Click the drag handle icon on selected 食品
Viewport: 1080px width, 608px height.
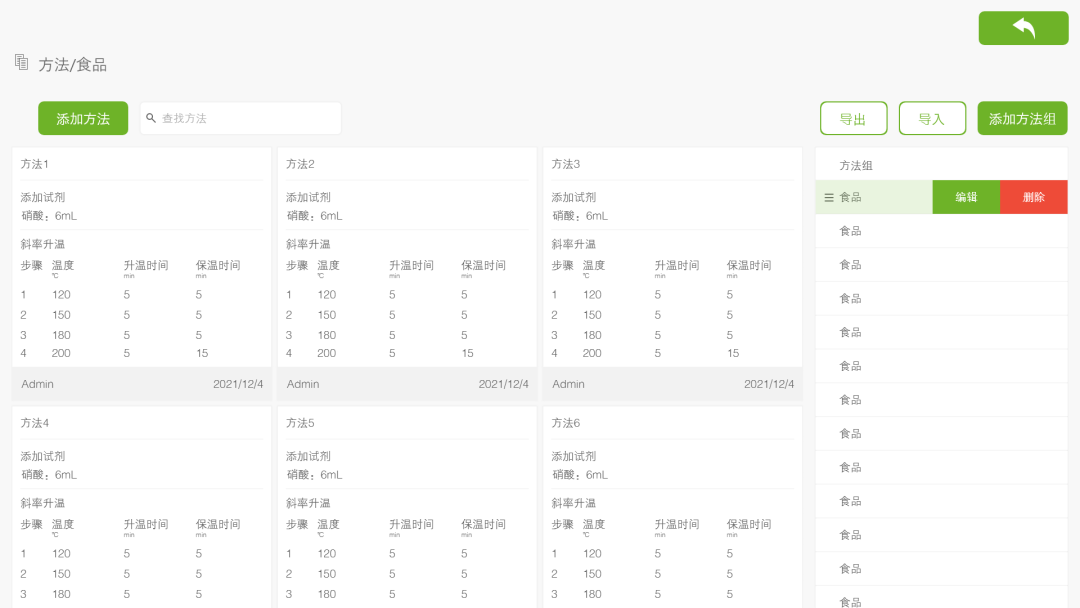click(829, 198)
